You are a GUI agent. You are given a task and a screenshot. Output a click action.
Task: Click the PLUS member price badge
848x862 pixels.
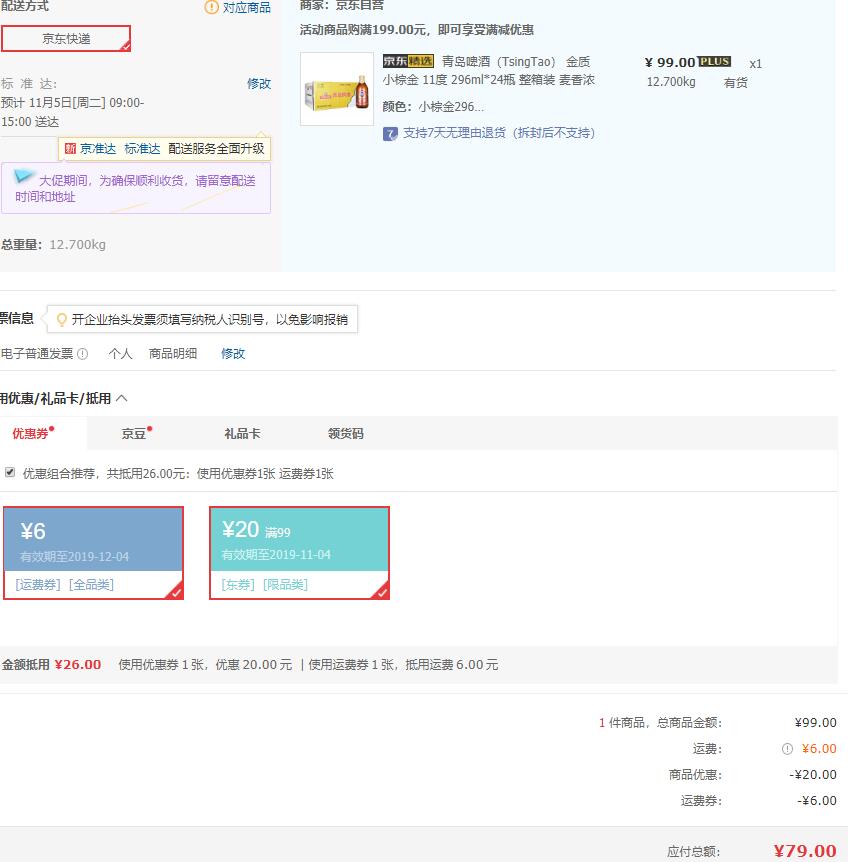click(714, 62)
